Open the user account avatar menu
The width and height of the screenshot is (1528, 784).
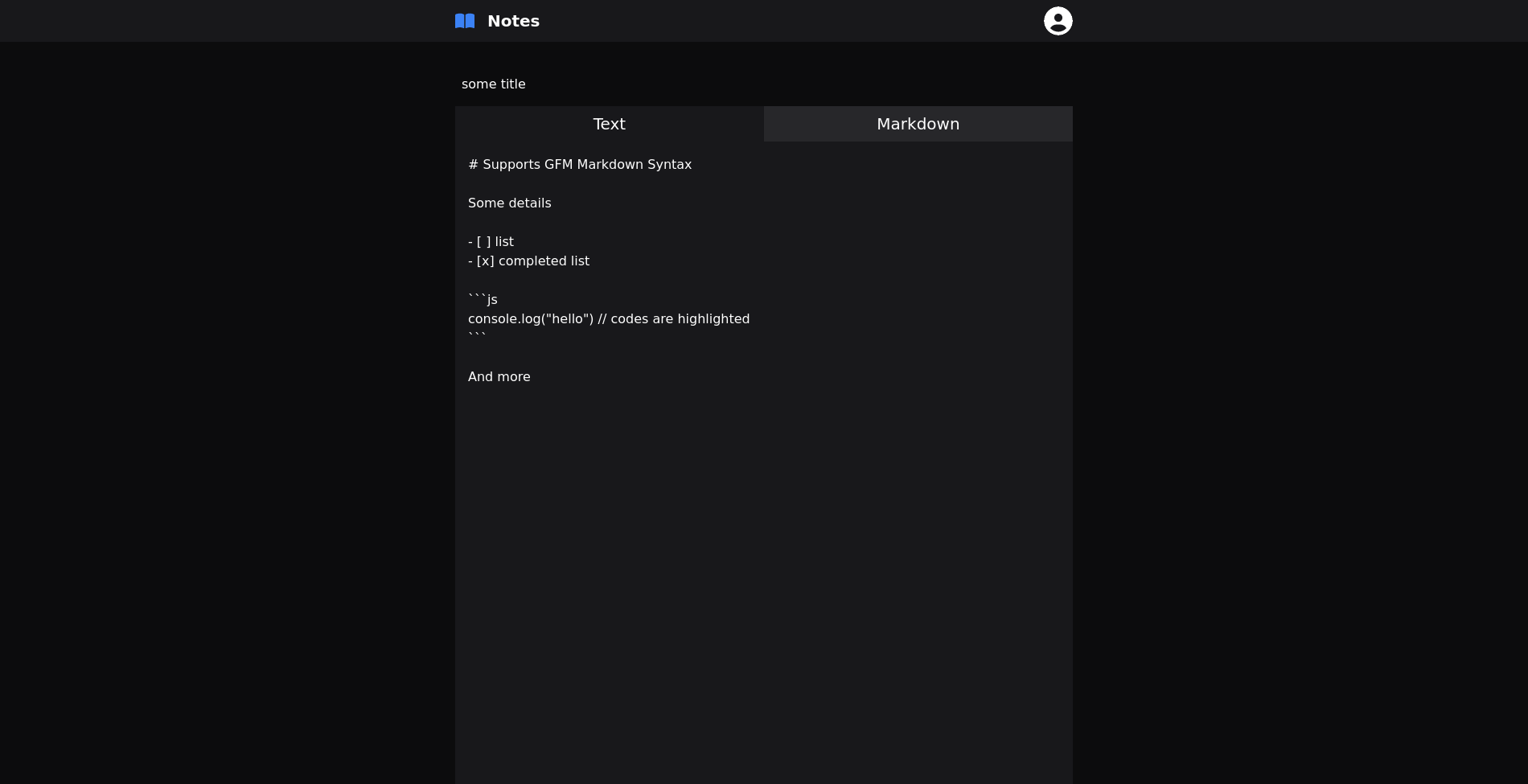tap(1058, 21)
